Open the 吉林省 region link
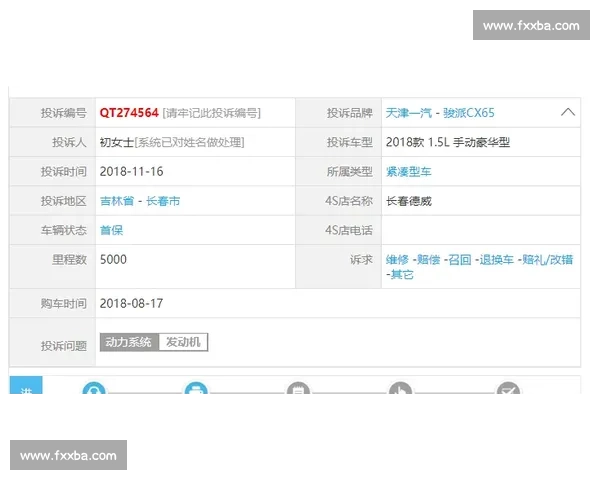600x480 pixels. (x=117, y=201)
